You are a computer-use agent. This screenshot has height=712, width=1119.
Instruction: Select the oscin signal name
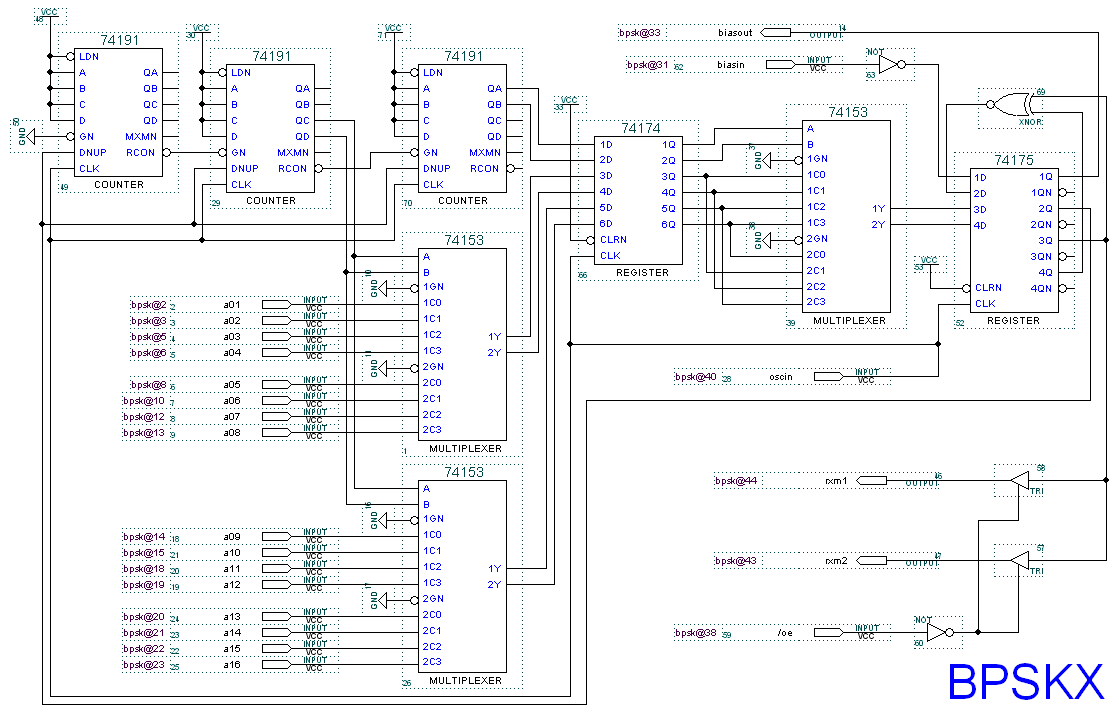click(781, 377)
